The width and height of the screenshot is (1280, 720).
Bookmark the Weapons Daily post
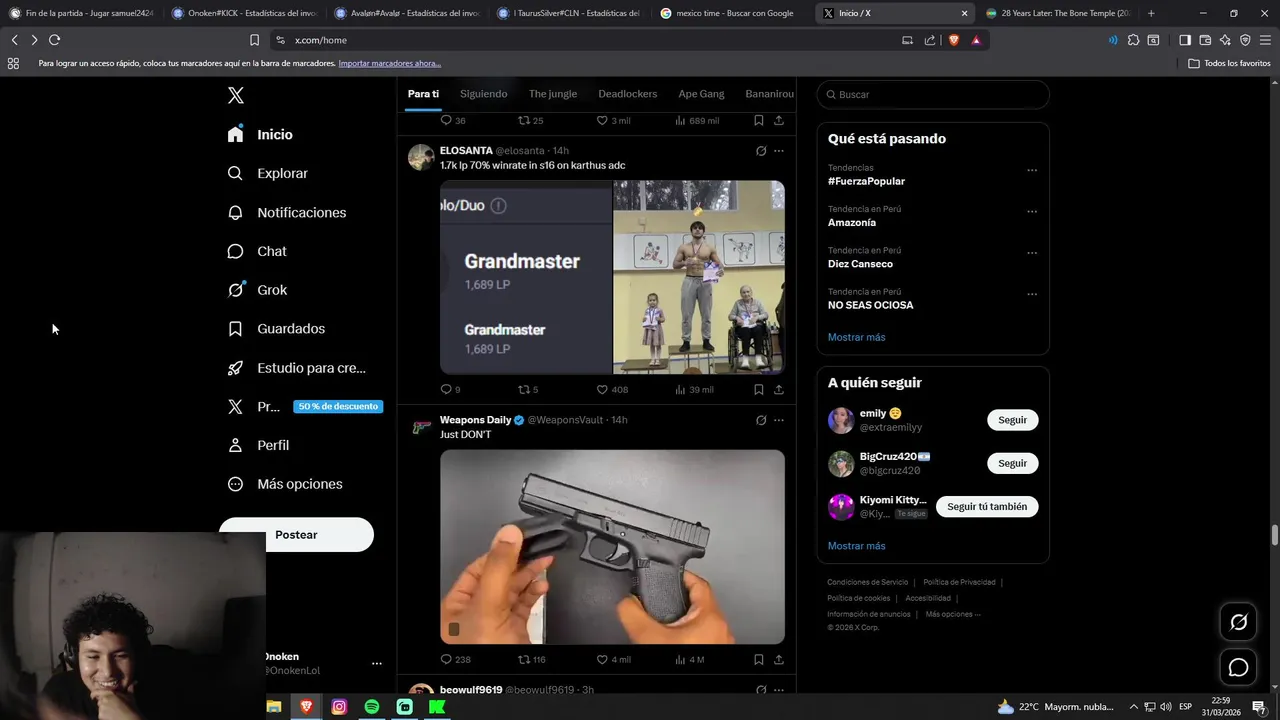(x=759, y=659)
